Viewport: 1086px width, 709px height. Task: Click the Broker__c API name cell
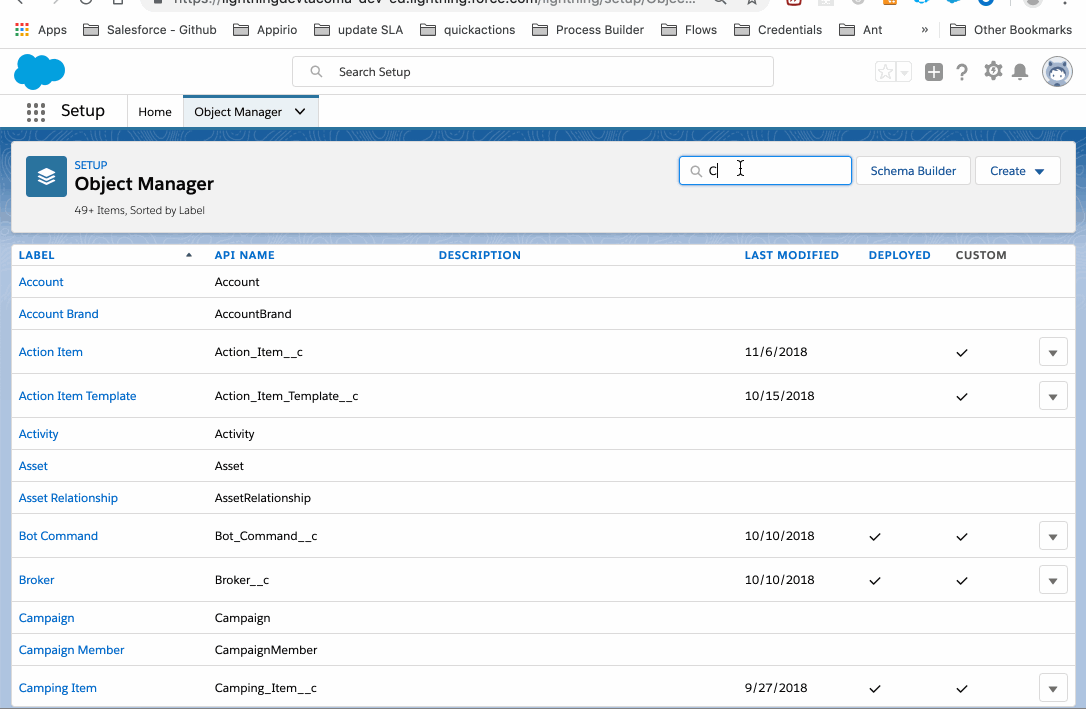[242, 580]
